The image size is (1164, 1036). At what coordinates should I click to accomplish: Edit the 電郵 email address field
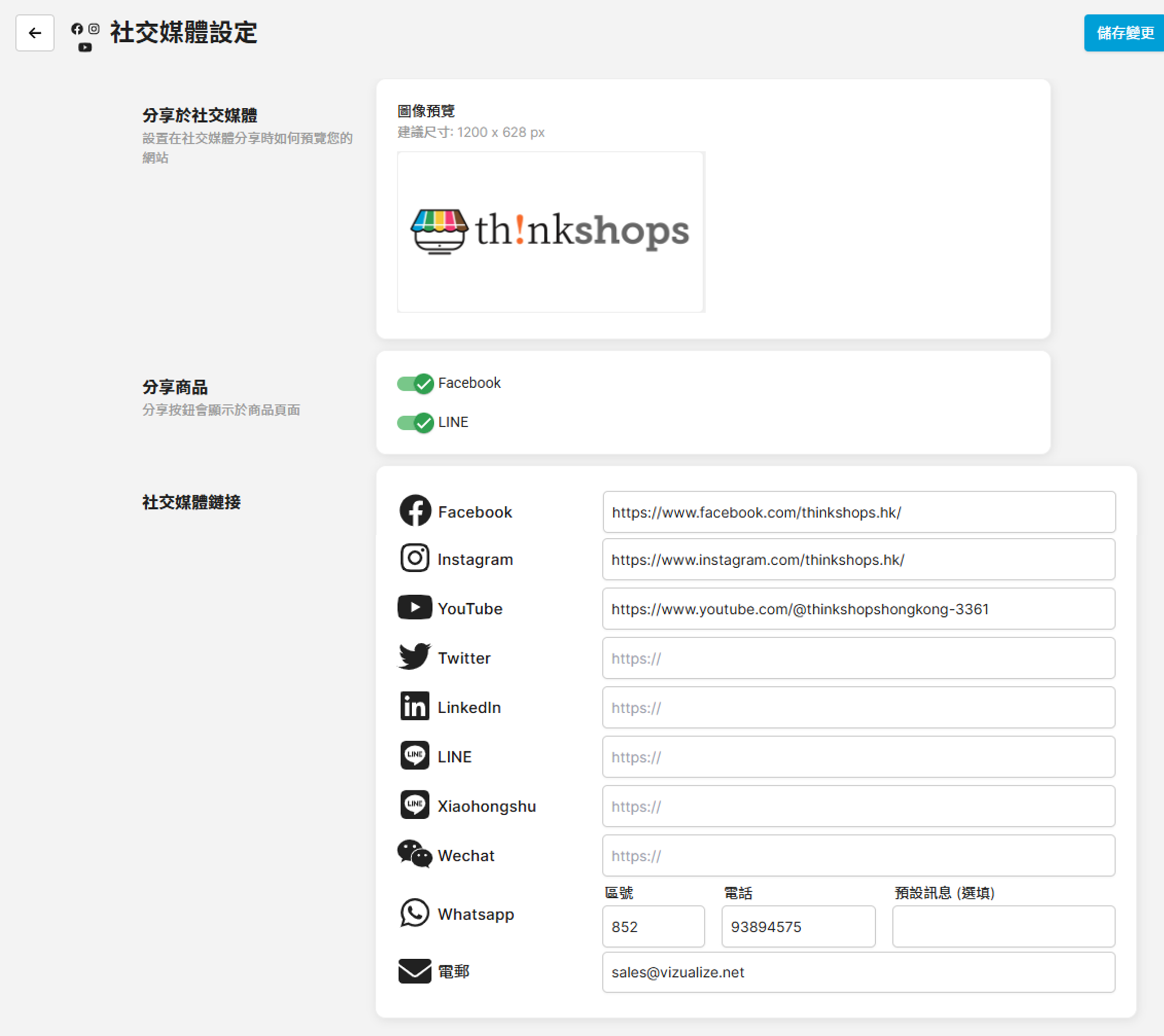click(859, 972)
